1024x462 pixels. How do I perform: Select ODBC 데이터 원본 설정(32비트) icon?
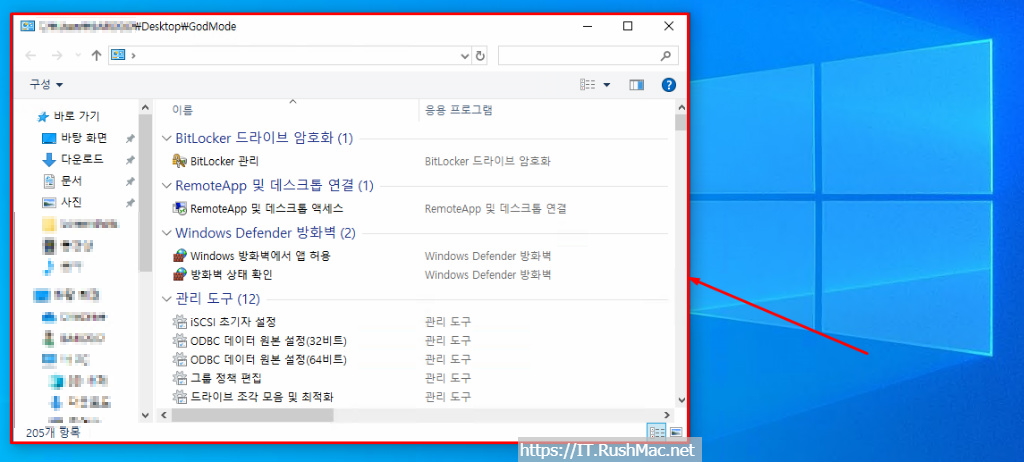point(180,340)
